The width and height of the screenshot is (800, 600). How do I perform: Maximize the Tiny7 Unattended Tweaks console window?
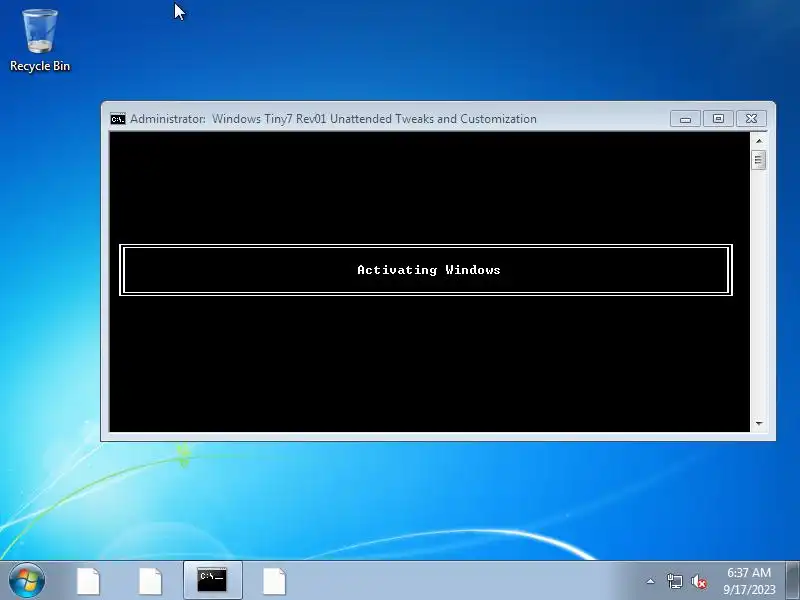(718, 119)
